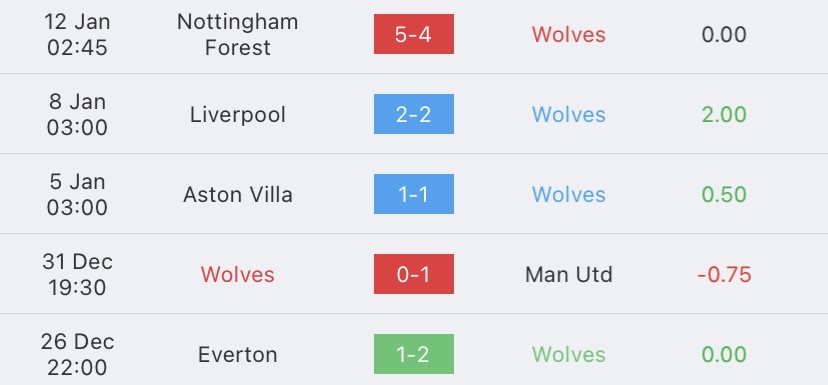
Task: Click blue Wolves in the Liverpool row
Action: [x=569, y=115]
